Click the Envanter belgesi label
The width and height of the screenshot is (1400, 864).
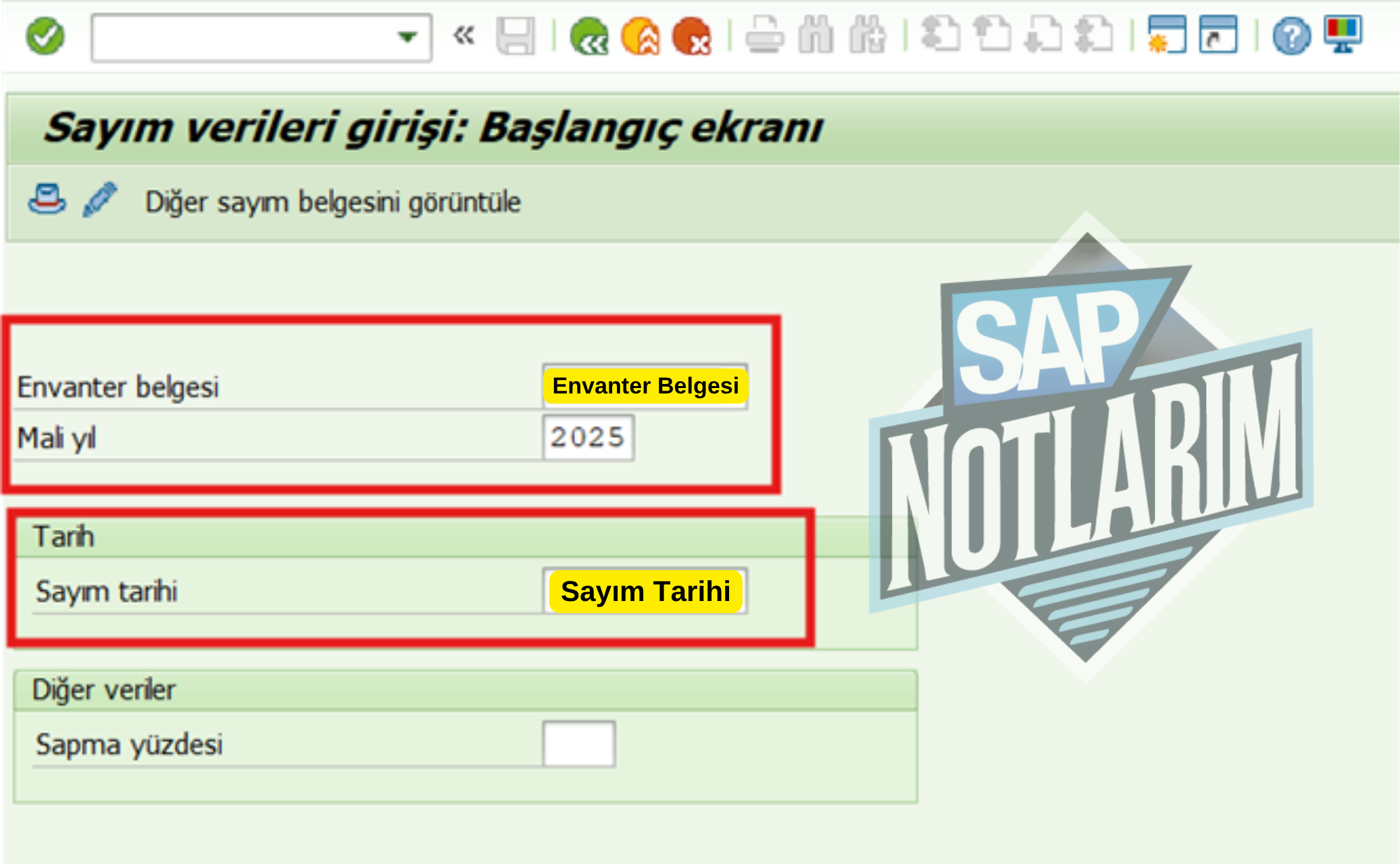click(118, 387)
